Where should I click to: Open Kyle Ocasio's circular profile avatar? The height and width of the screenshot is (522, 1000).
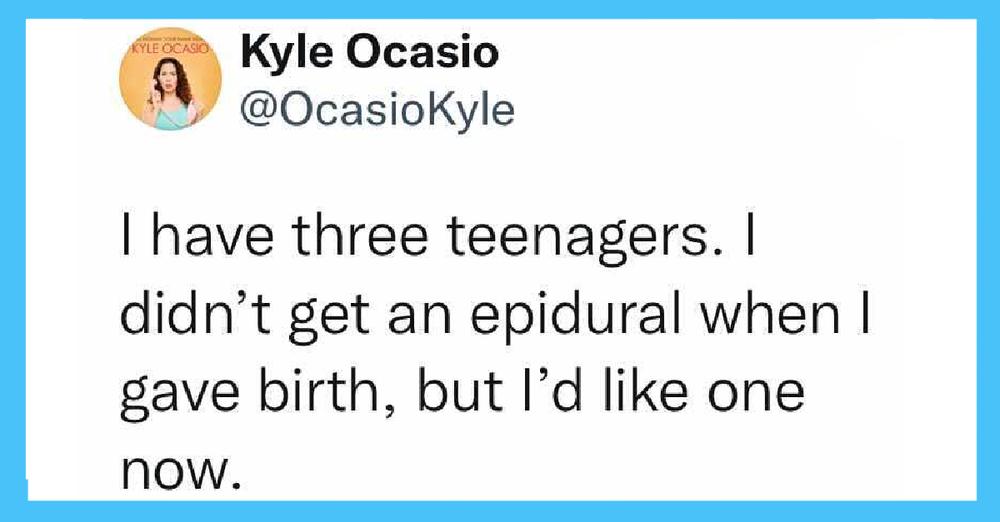pos(170,78)
